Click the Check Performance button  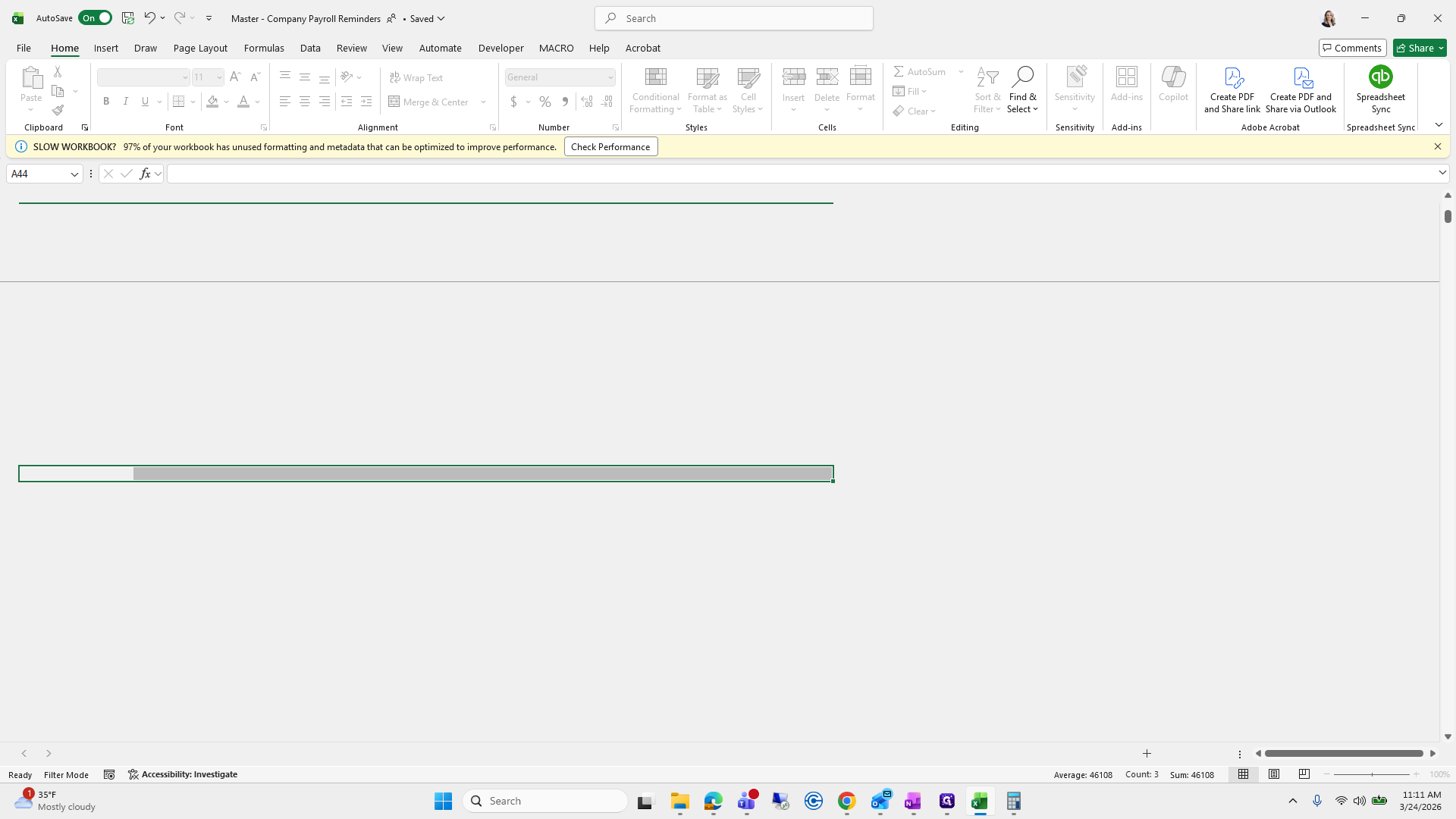click(610, 146)
